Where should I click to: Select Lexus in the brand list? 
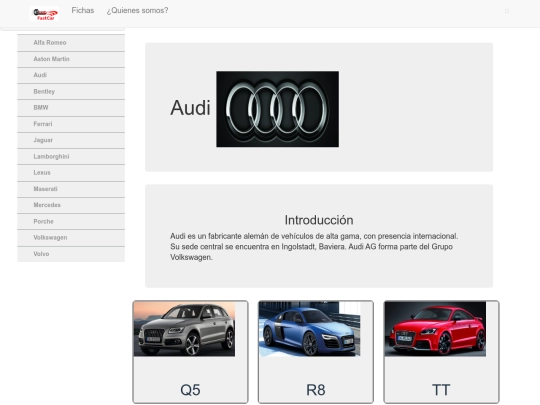(71, 173)
